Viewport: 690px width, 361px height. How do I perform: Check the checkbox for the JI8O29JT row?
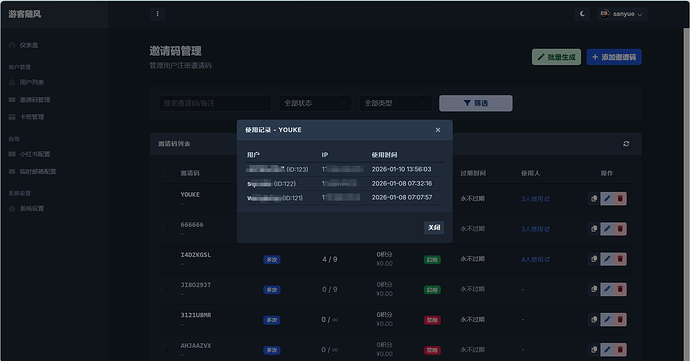tap(167, 289)
